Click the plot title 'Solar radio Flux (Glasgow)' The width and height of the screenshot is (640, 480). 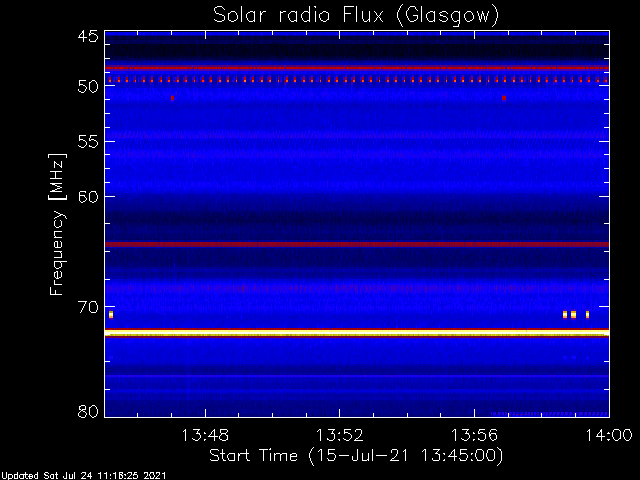356,15
